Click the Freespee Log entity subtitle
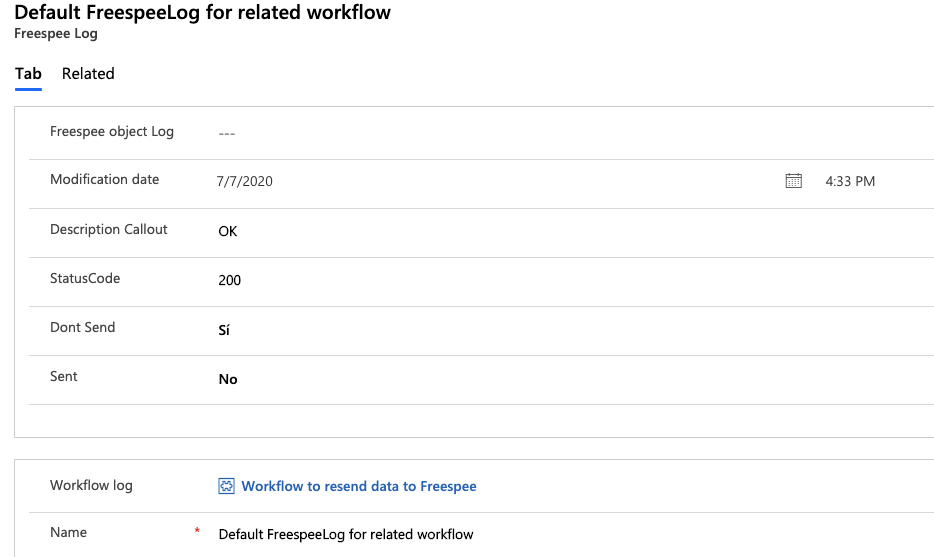This screenshot has width=934, height=557. [x=56, y=34]
